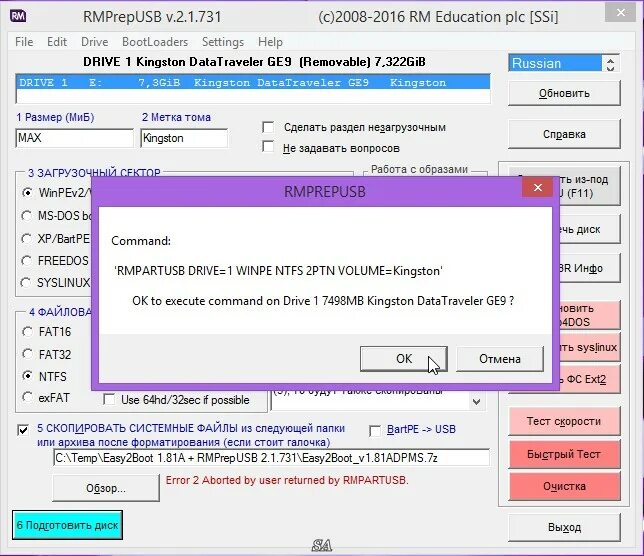Open the Help menu
This screenshot has height=556, width=644.
[270, 42]
